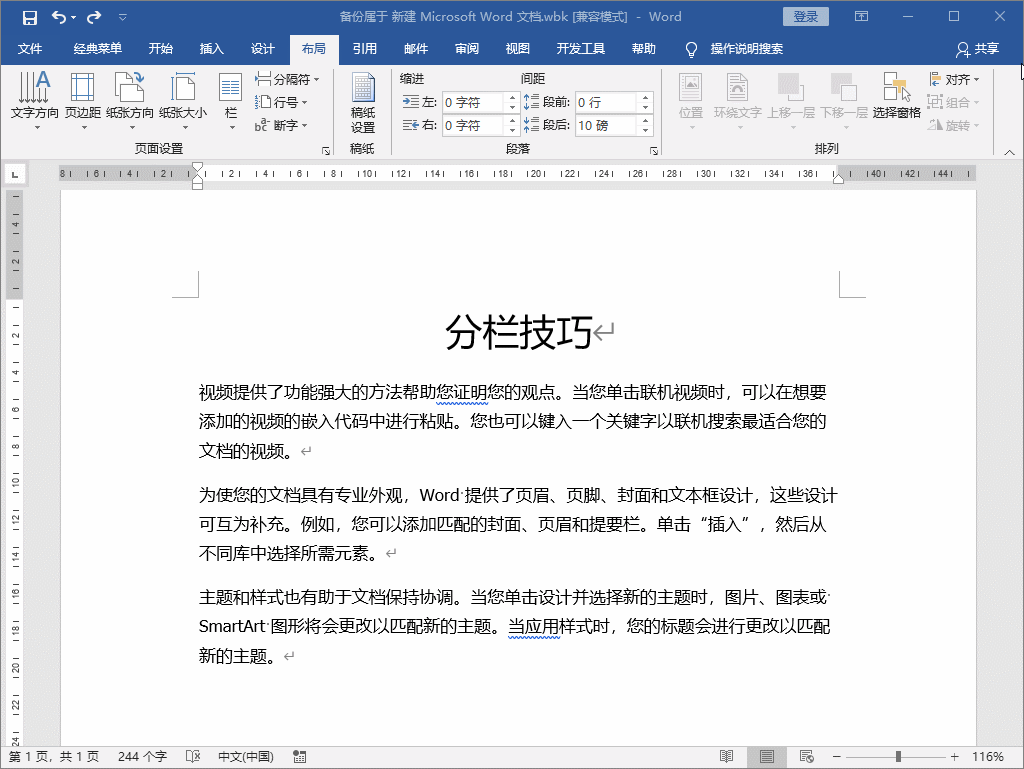
Task: Click the 共享 share button
Action: [x=978, y=49]
